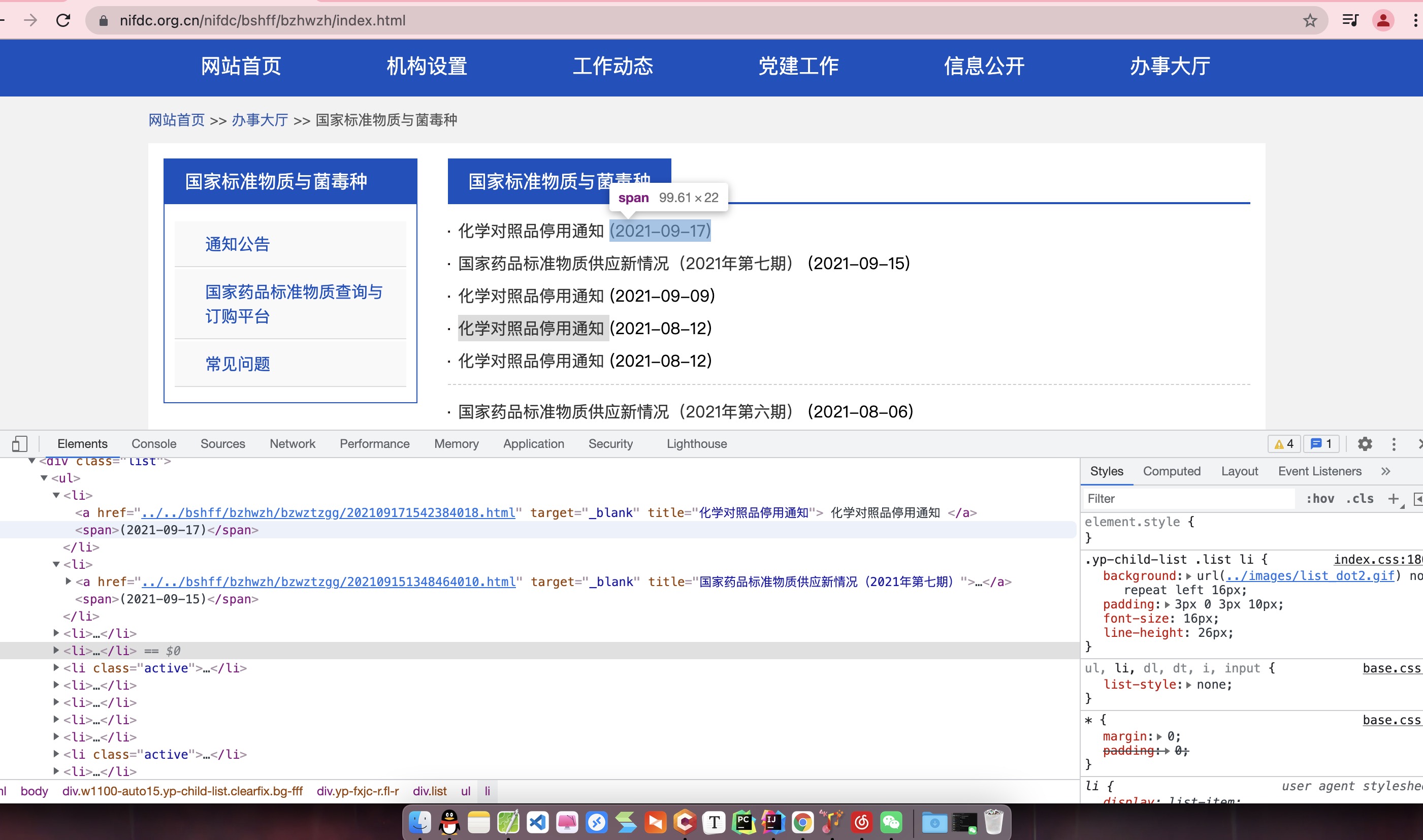Open WeChat from the dock
Viewport: 1423px width, 840px height.
[x=891, y=822]
